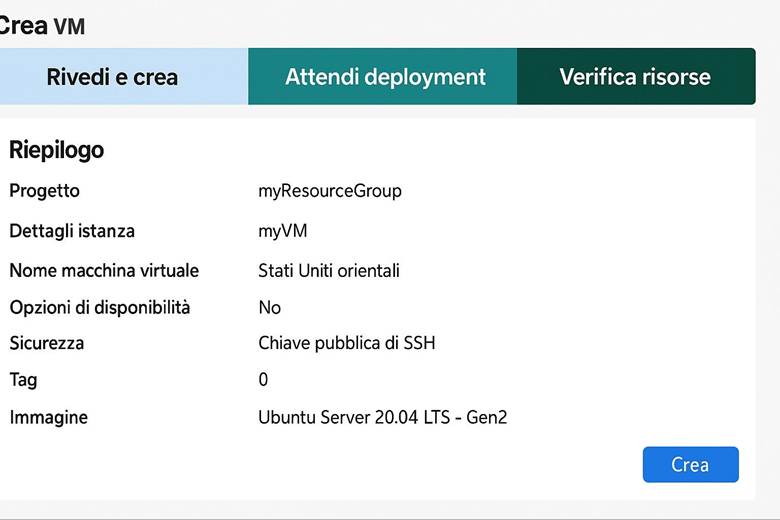Image resolution: width=780 pixels, height=520 pixels.
Task: Click the Crea VM page title
Action: [x=40, y=25]
